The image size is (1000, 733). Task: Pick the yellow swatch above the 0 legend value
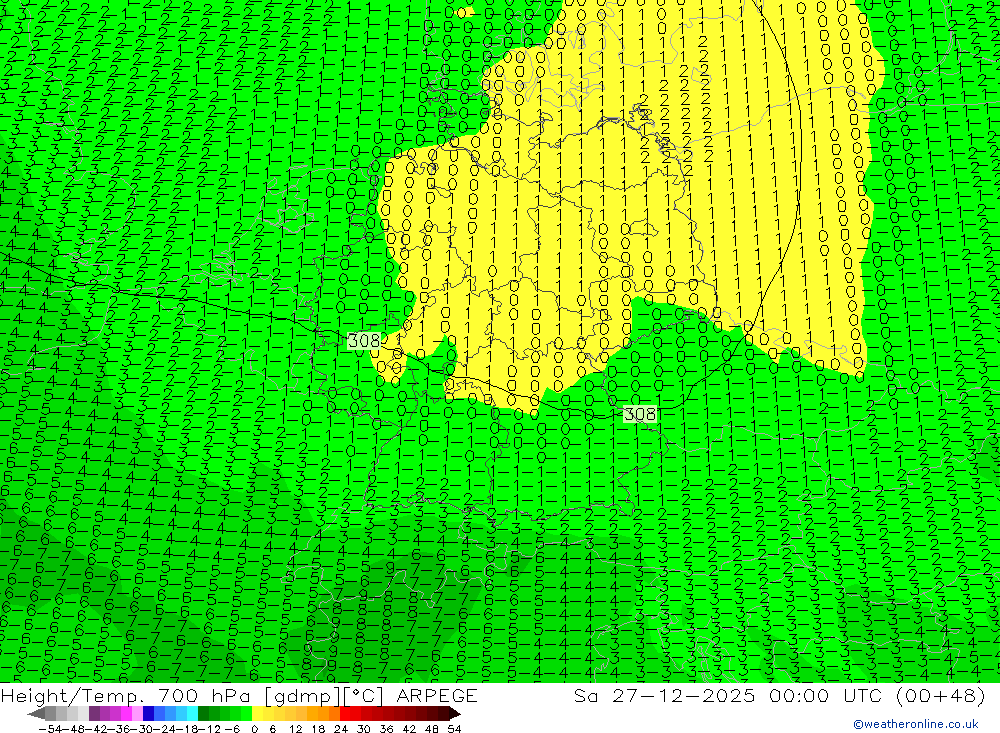[x=258, y=713]
